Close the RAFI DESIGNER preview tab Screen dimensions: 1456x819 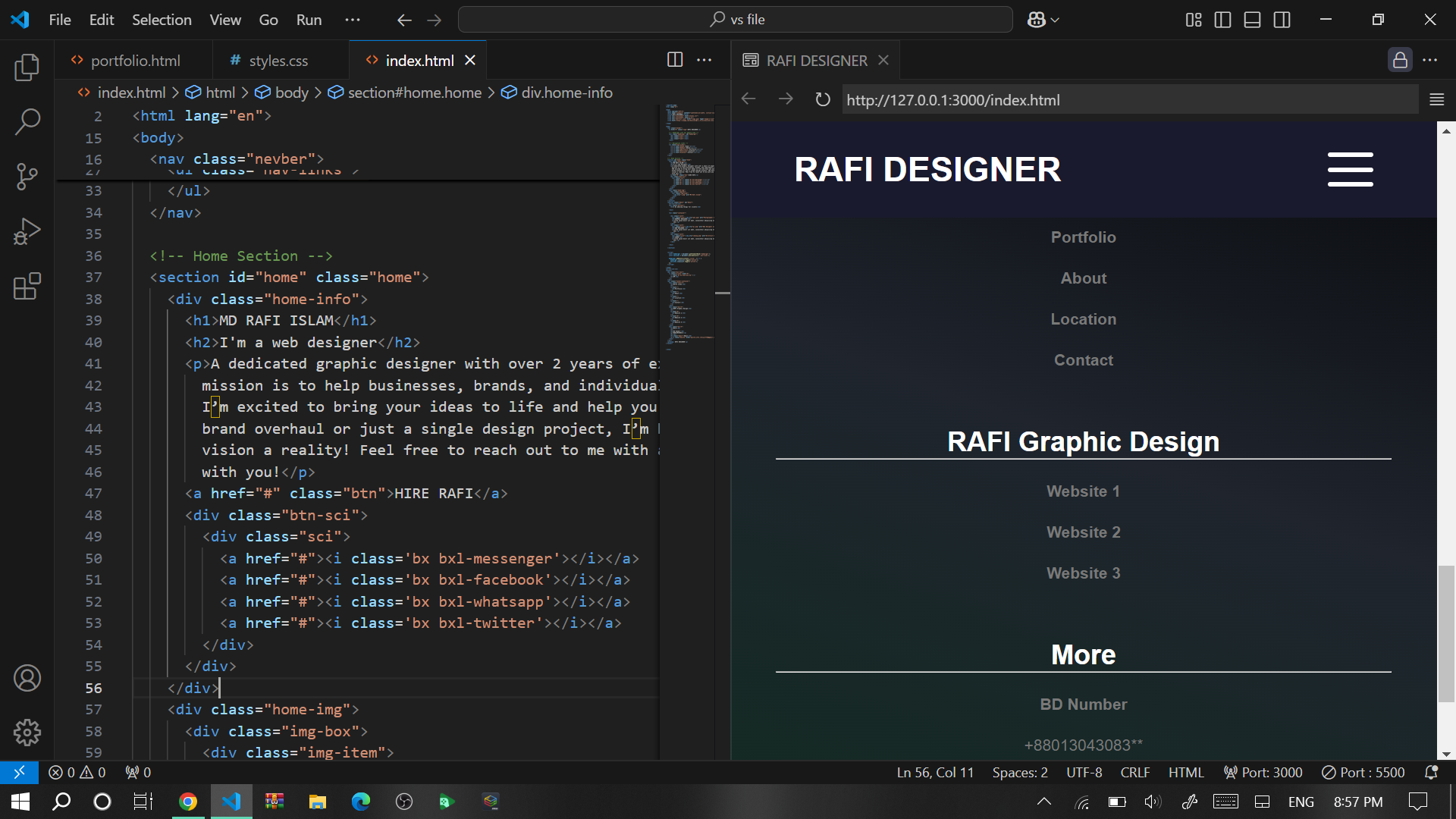click(883, 60)
